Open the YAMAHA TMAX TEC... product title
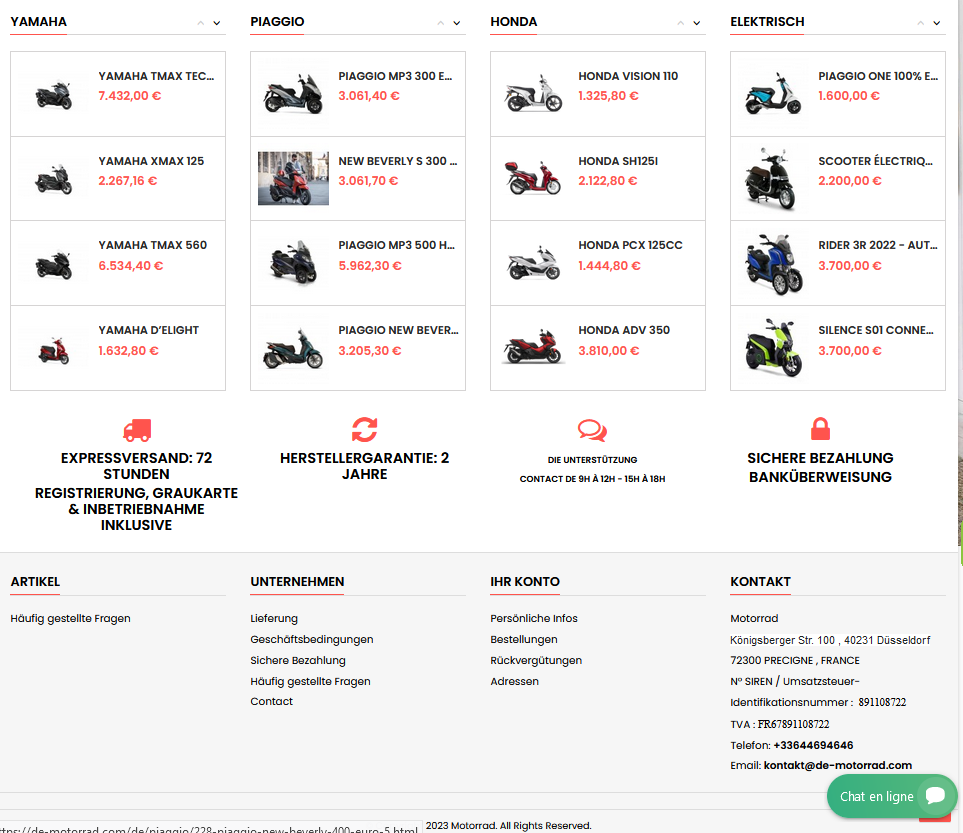The width and height of the screenshot is (963, 833). (156, 76)
